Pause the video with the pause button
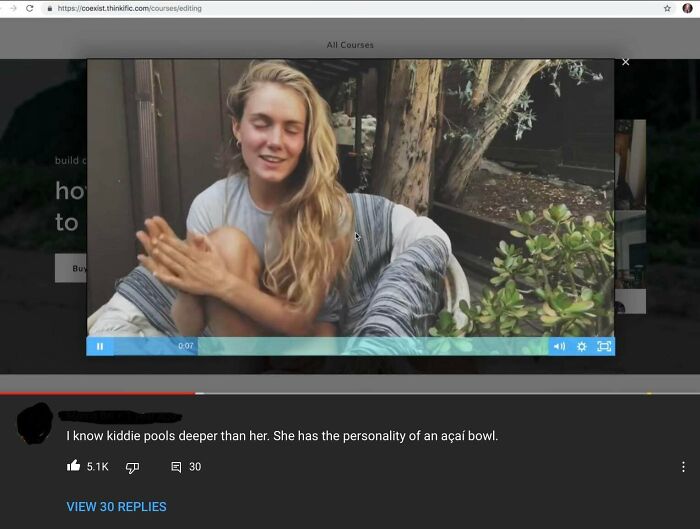700x529 pixels. coord(100,346)
